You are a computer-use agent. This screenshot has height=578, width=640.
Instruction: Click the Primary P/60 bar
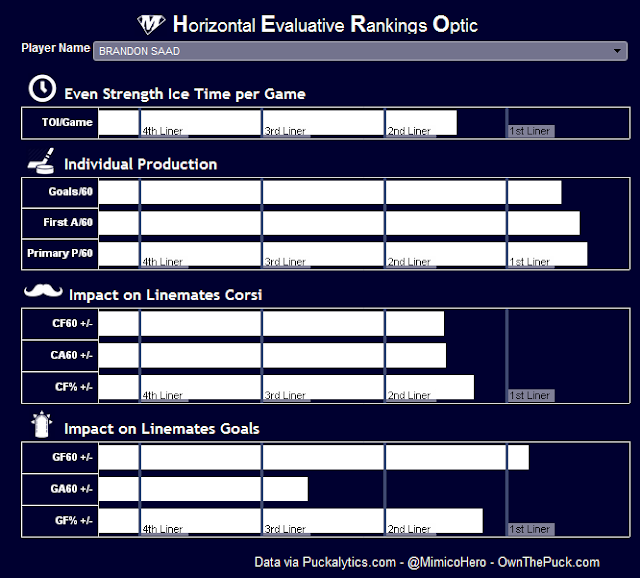tap(343, 254)
